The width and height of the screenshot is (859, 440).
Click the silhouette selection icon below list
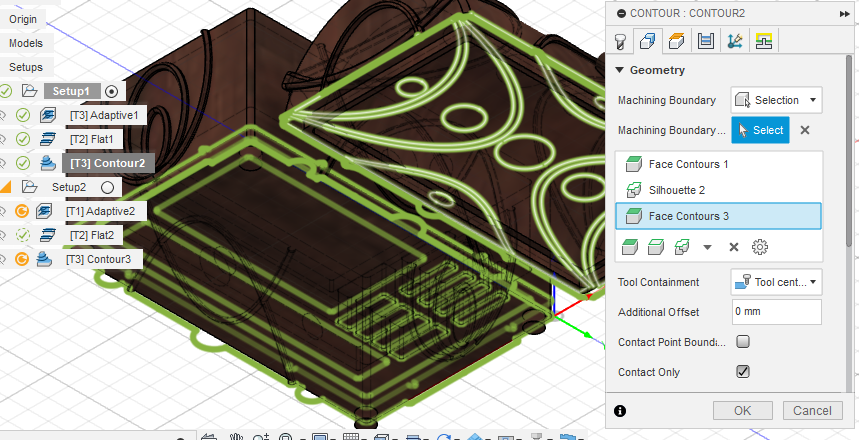[682, 247]
